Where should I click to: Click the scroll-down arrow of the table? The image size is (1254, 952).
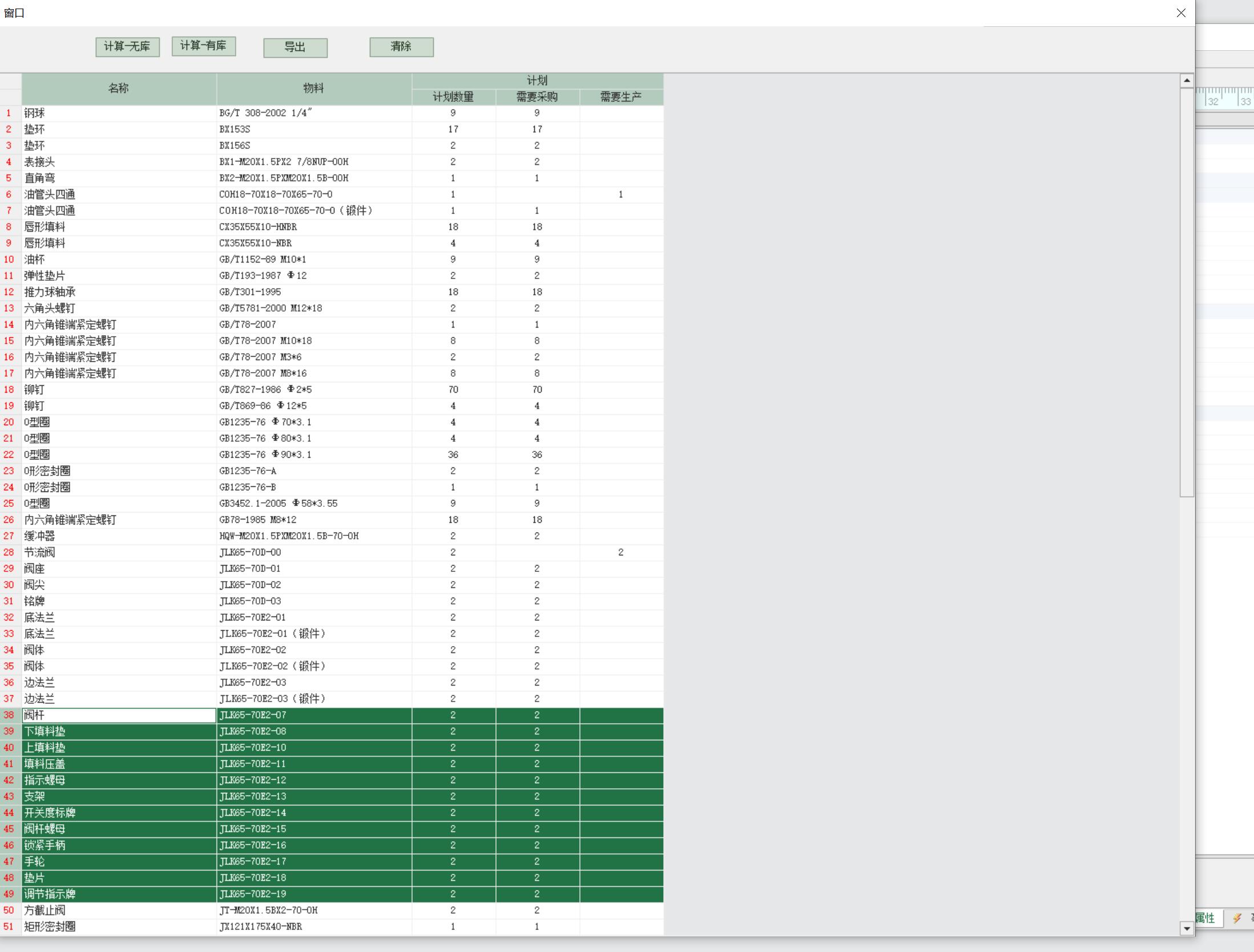click(1187, 929)
